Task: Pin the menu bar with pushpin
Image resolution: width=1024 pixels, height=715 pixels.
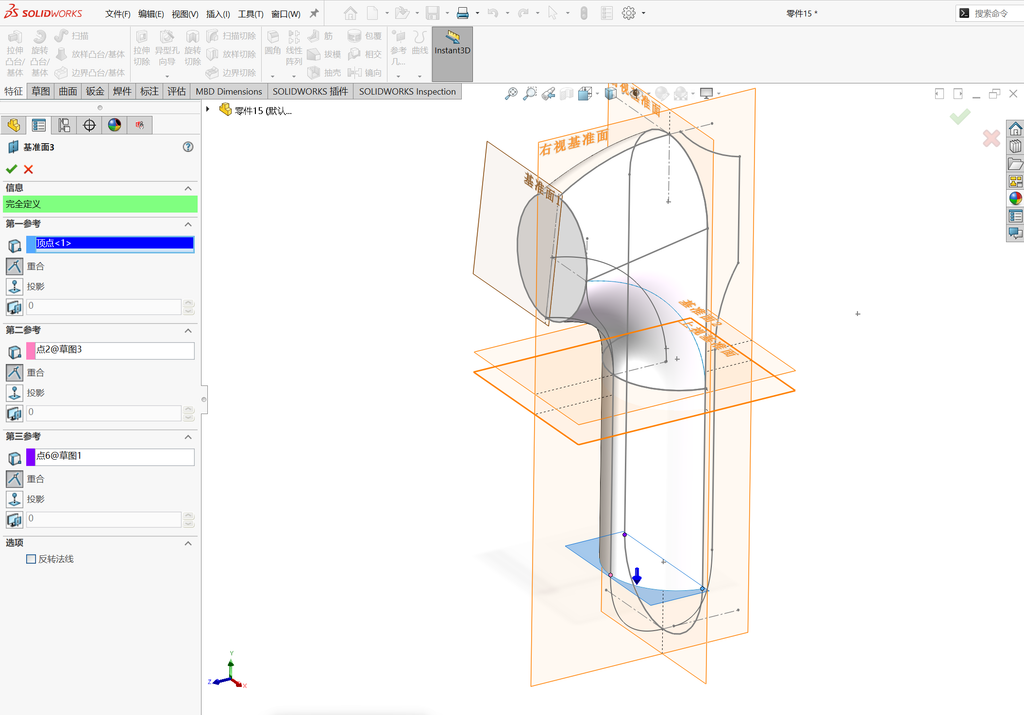Action: 314,13
